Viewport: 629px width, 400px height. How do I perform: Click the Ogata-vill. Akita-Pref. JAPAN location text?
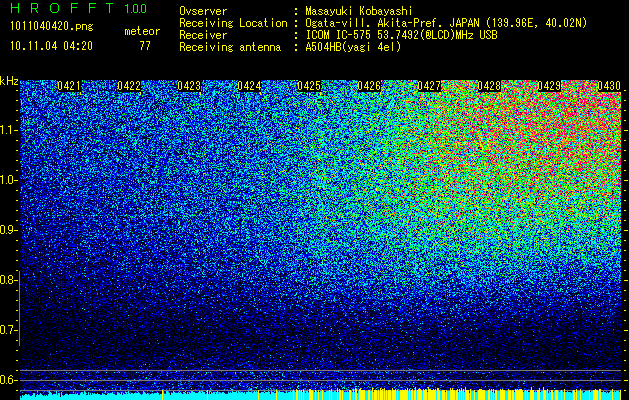point(446,23)
